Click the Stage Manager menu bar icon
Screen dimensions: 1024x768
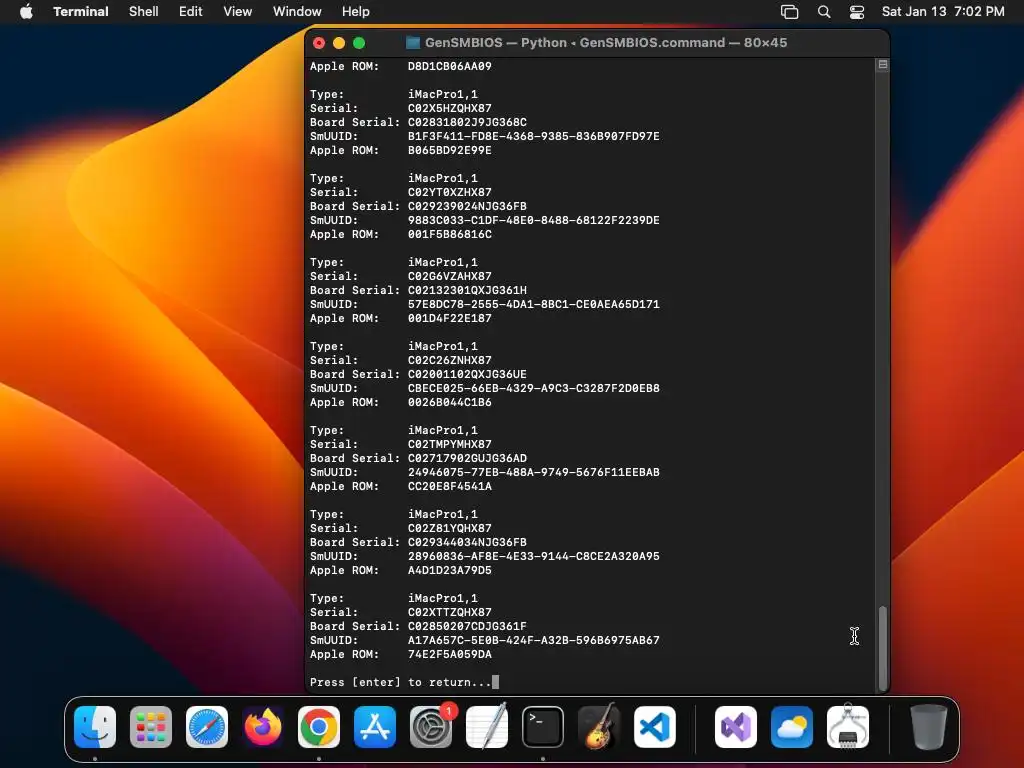point(790,12)
